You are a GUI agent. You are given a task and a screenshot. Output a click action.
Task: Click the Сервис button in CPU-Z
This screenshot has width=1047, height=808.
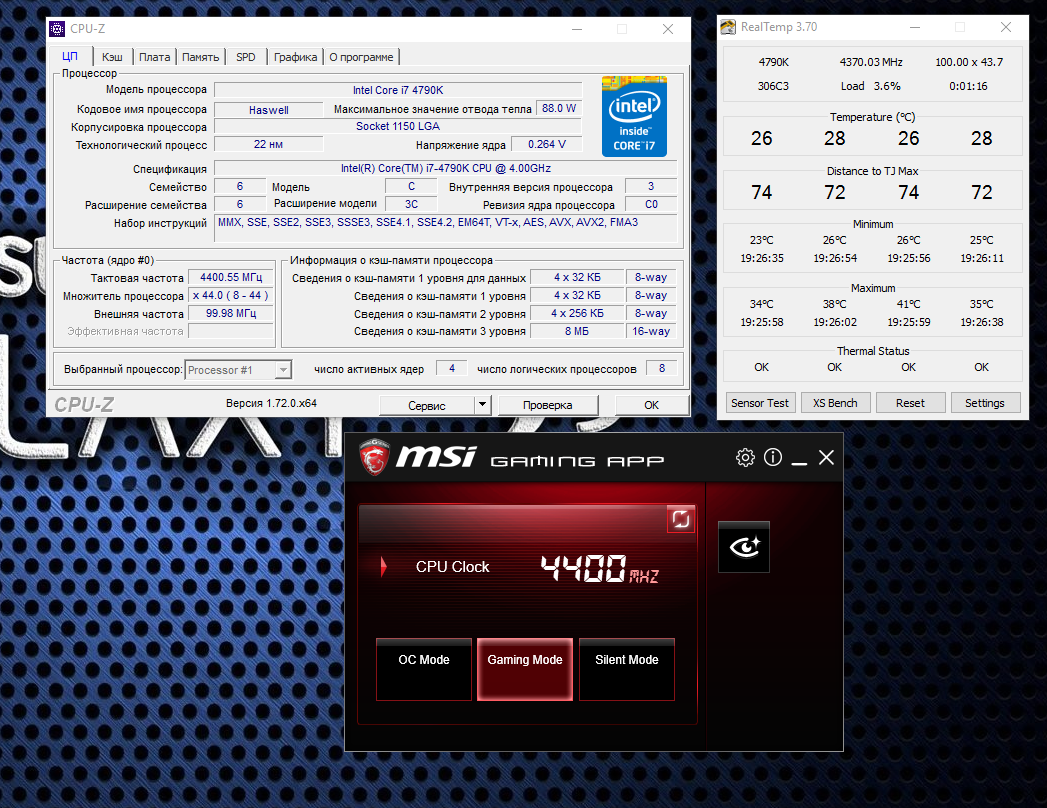click(x=427, y=405)
